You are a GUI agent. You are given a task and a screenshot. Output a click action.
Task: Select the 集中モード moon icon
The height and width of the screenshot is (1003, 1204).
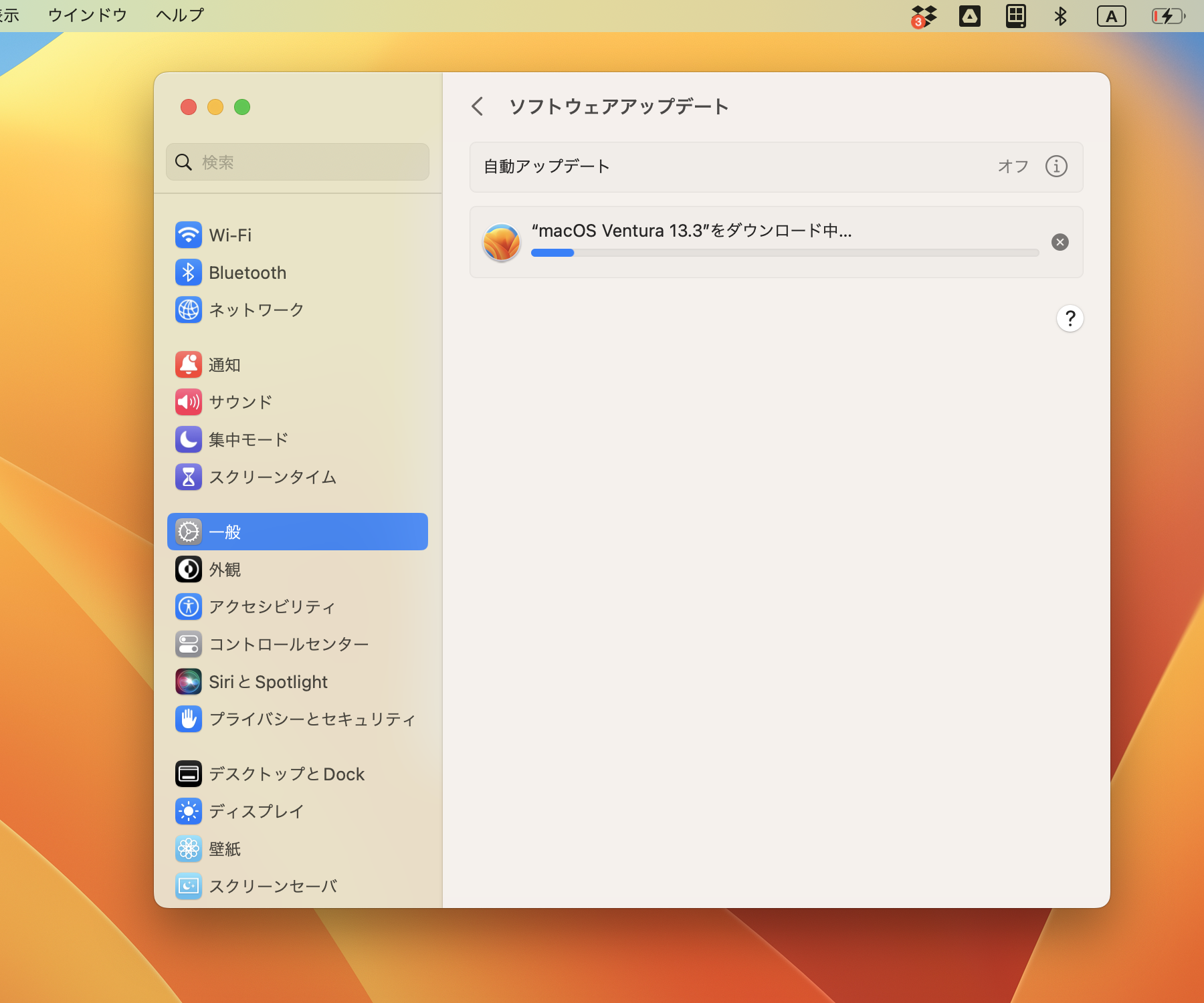click(189, 439)
